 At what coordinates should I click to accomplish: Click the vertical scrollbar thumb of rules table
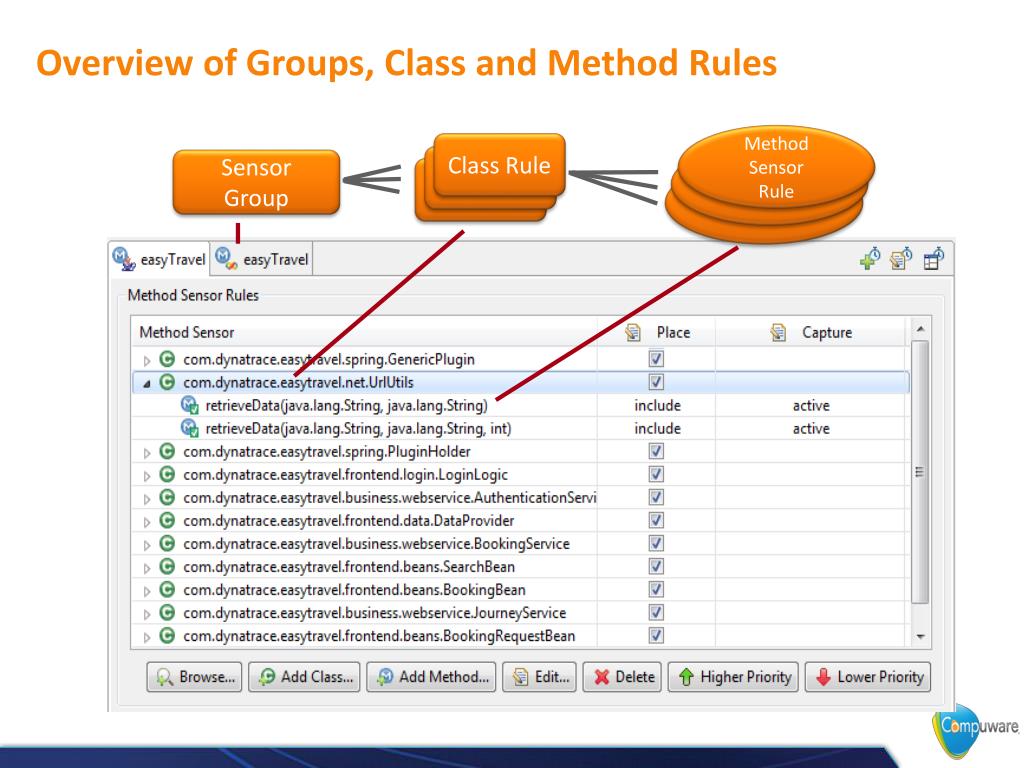click(920, 472)
